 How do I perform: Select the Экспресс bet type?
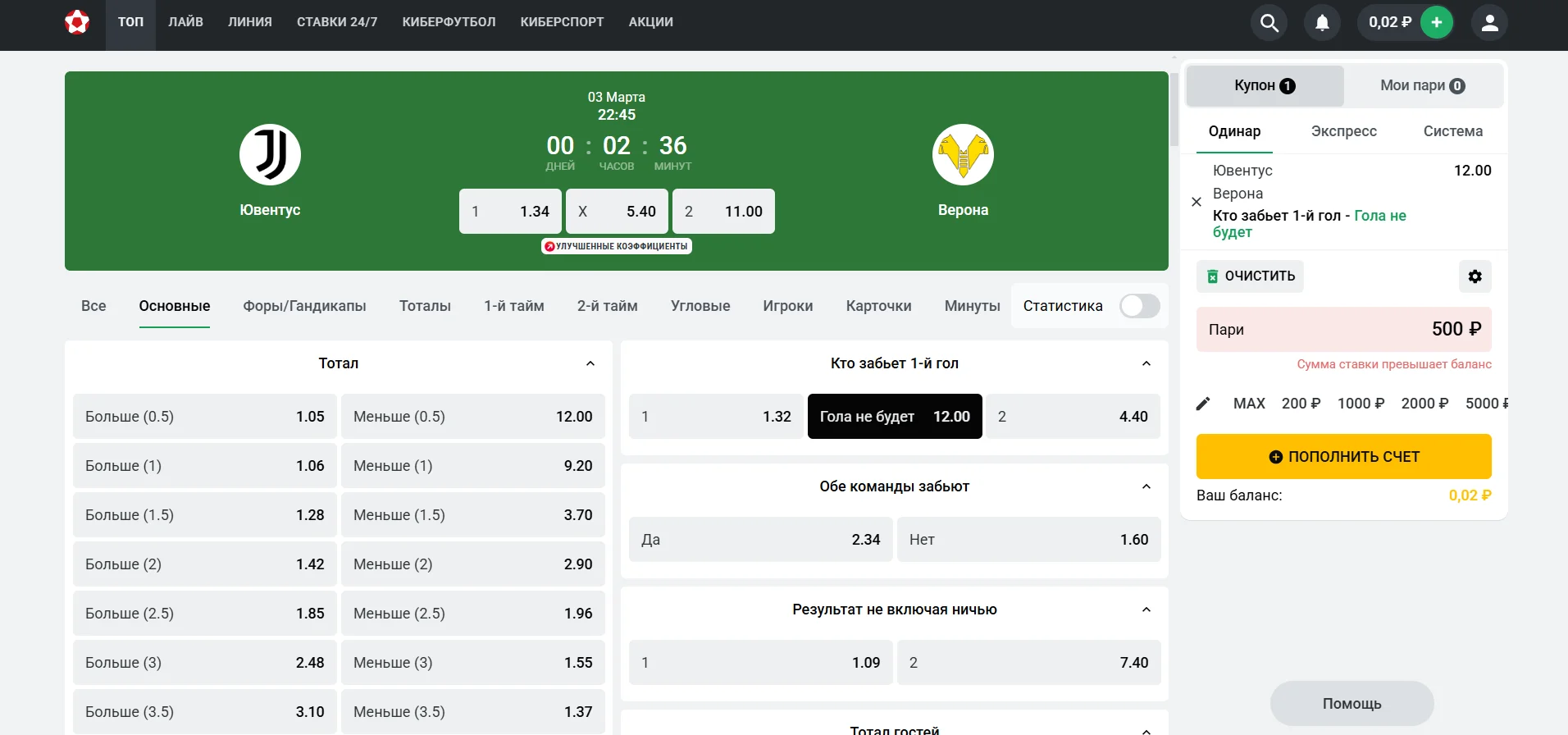point(1343,131)
